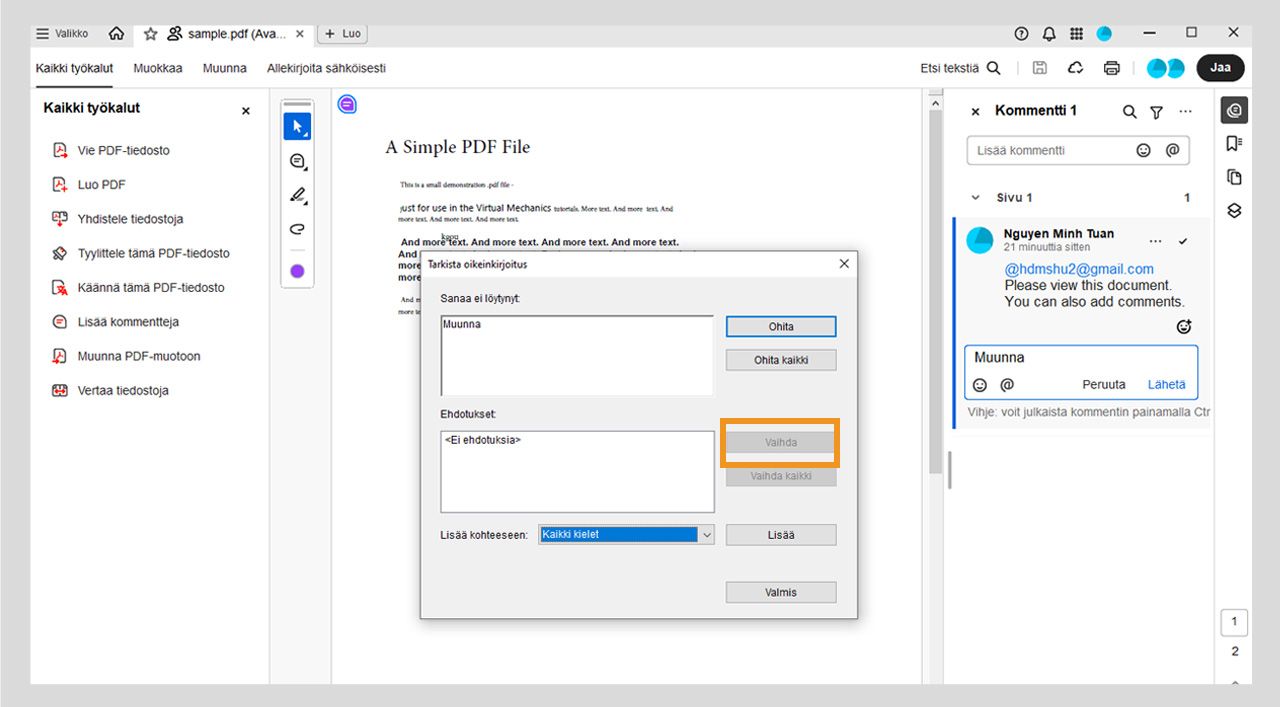
Task: Open the Muokkaa tab
Action: pyautogui.click(x=158, y=68)
